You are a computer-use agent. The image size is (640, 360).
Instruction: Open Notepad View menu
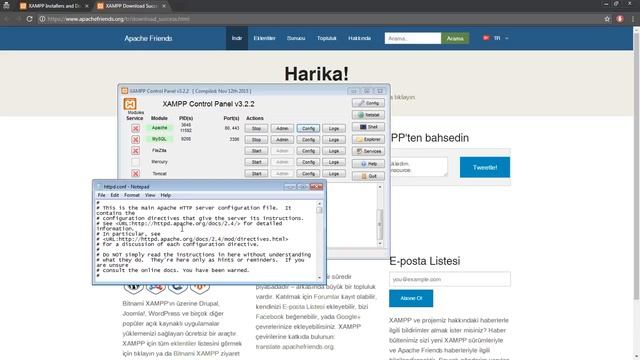coord(150,195)
